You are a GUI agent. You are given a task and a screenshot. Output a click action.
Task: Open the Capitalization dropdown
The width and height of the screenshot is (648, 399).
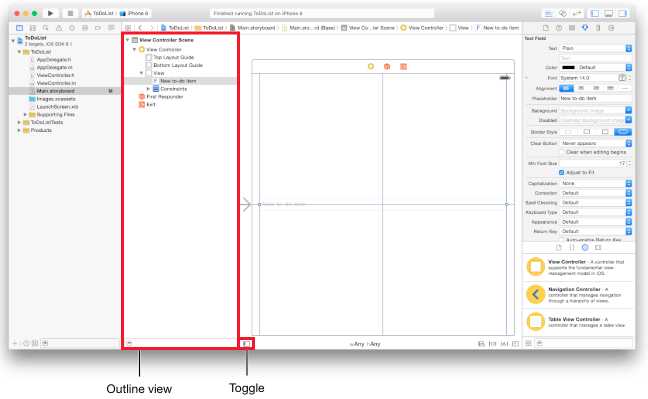coord(596,183)
